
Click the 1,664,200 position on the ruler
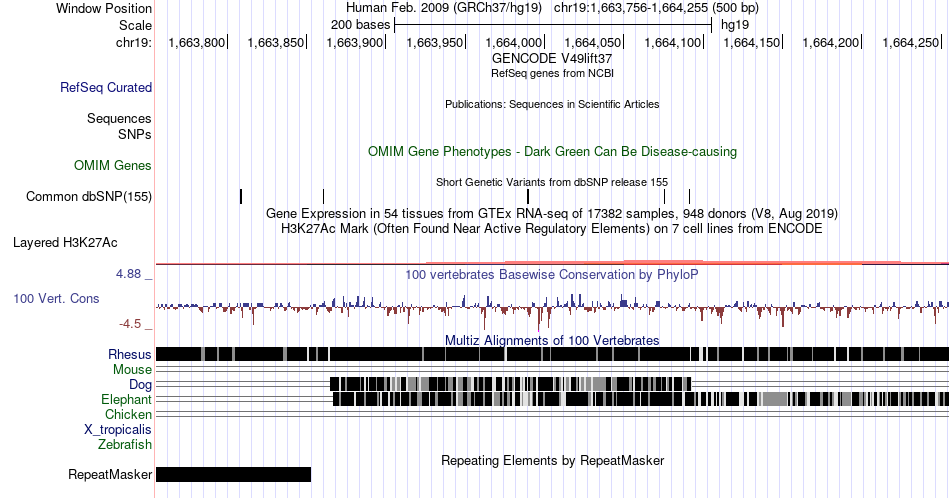coord(831,42)
